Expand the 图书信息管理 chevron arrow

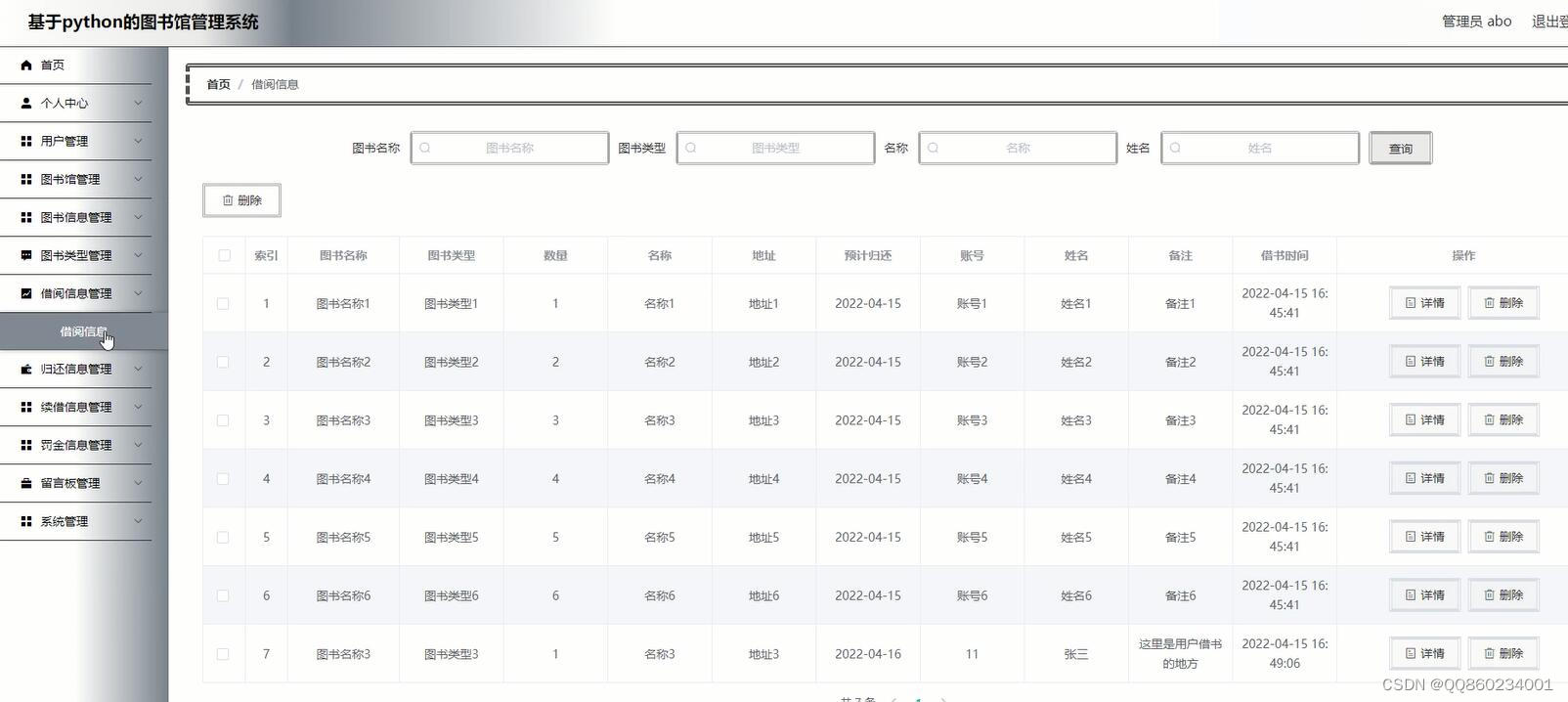tap(138, 217)
